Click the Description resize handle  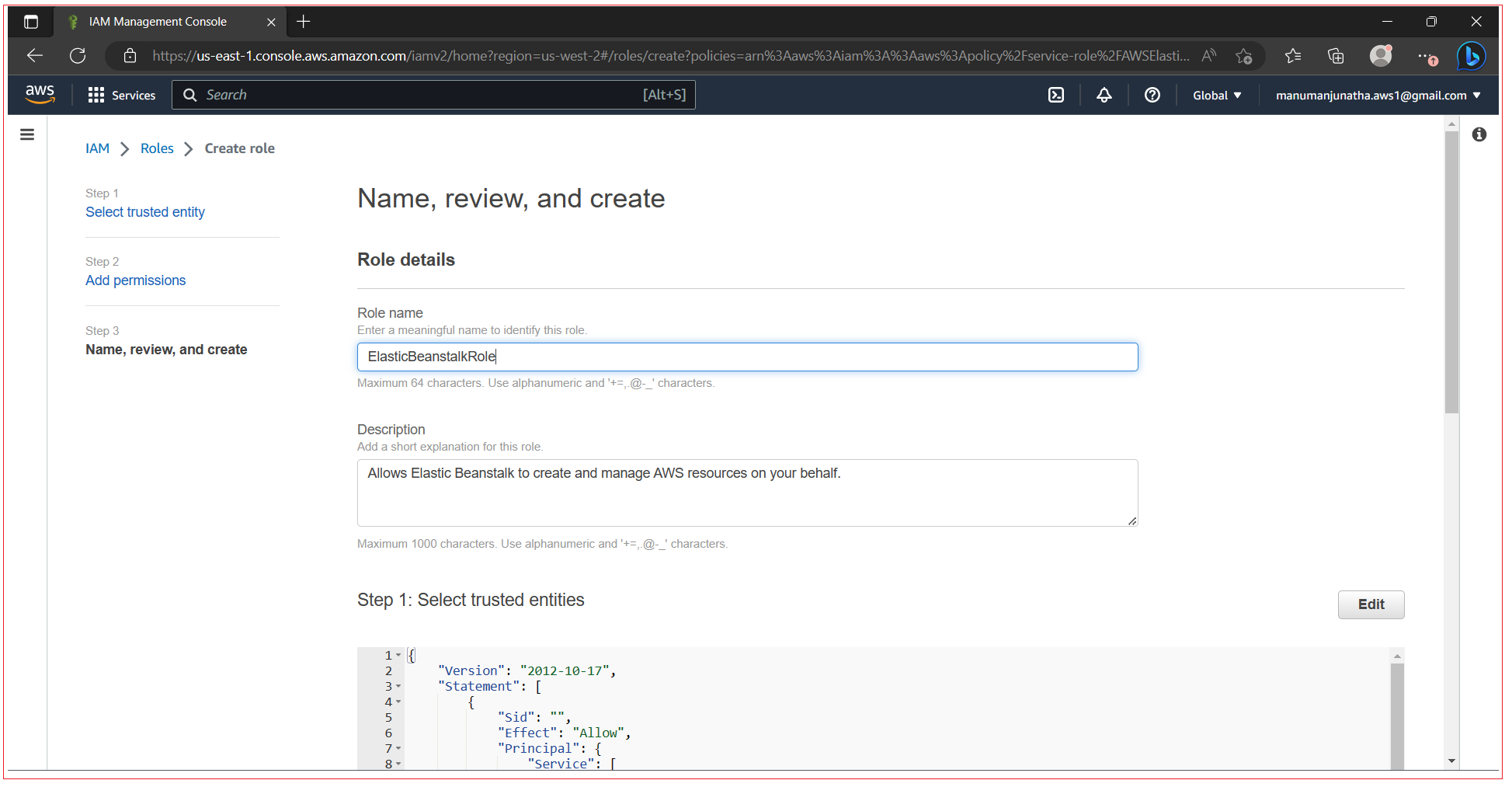pos(1132,521)
